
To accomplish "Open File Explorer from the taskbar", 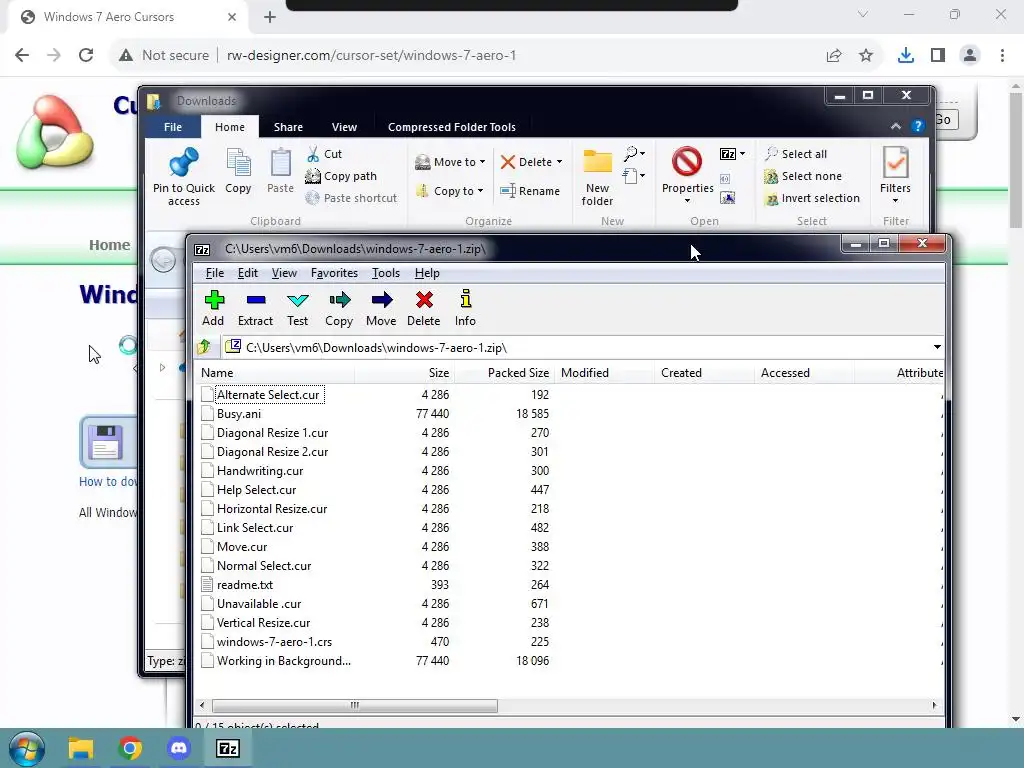I will pyautogui.click(x=81, y=748).
